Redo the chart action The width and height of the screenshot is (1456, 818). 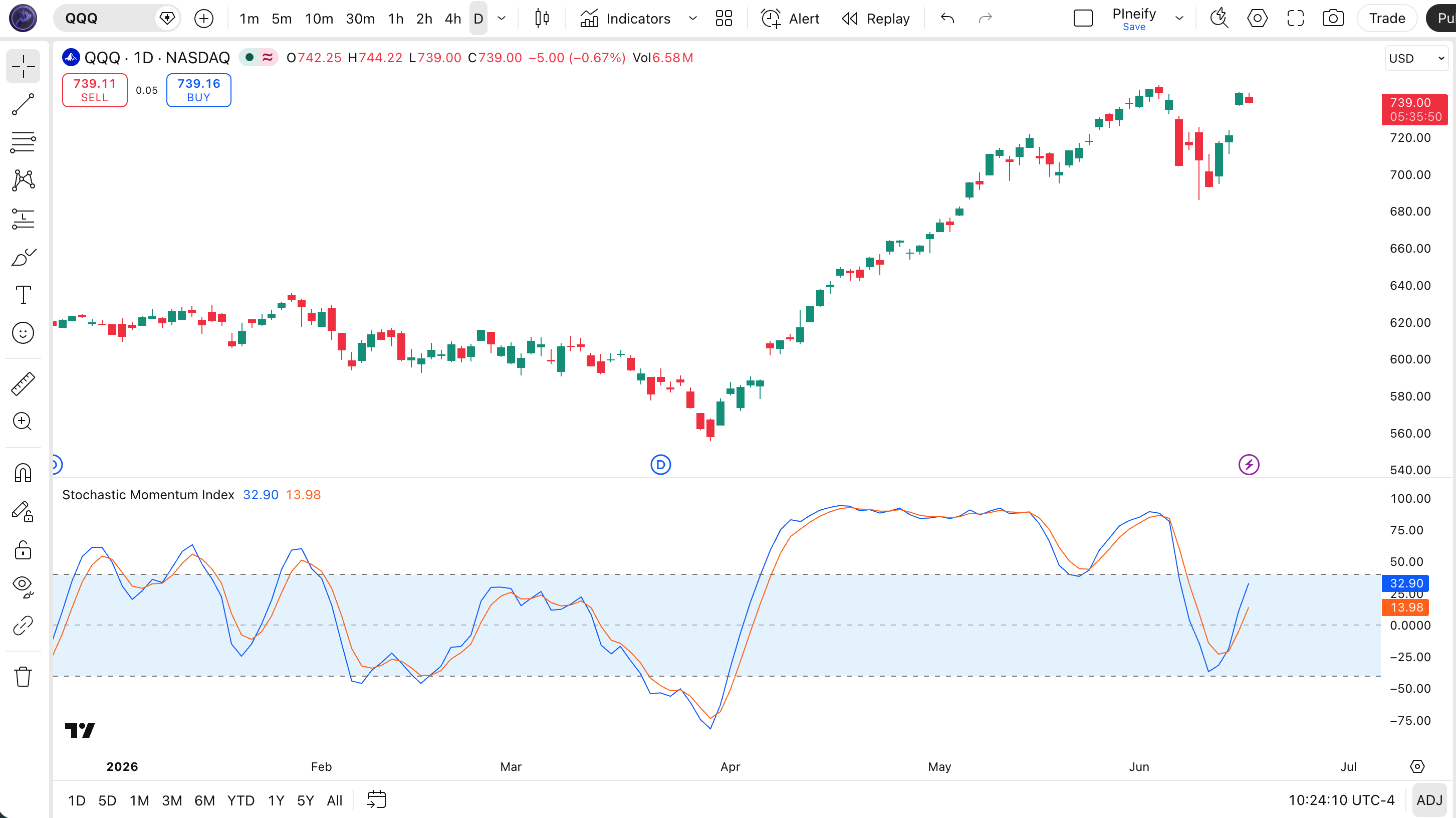click(985, 19)
